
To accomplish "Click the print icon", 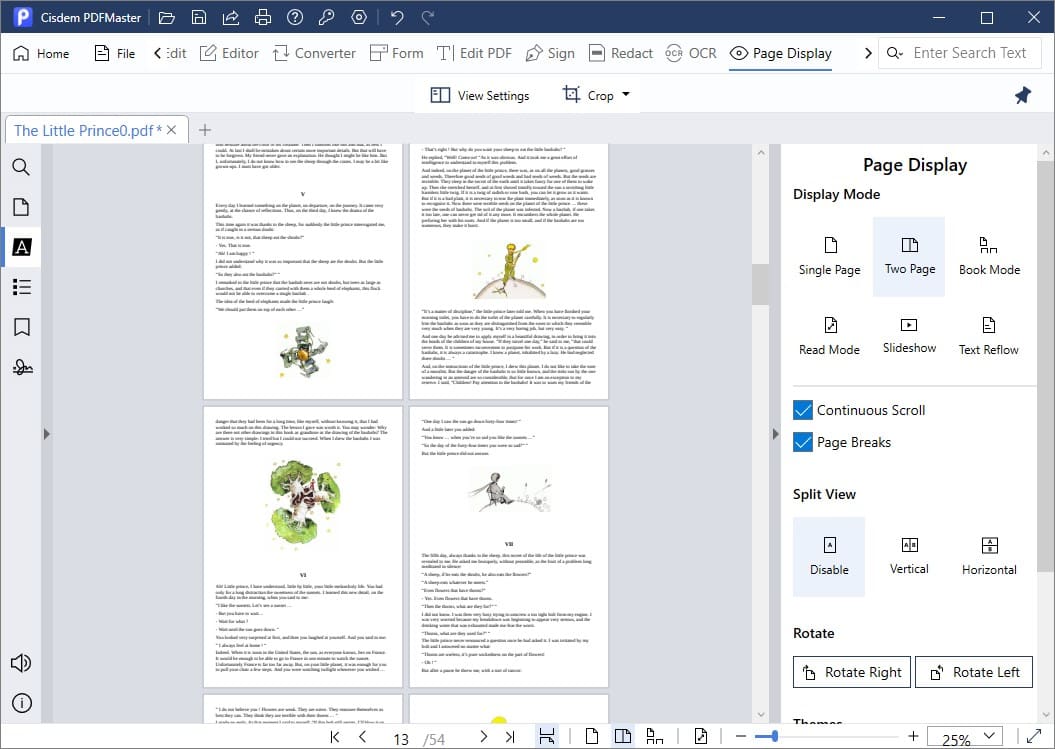I will (263, 17).
